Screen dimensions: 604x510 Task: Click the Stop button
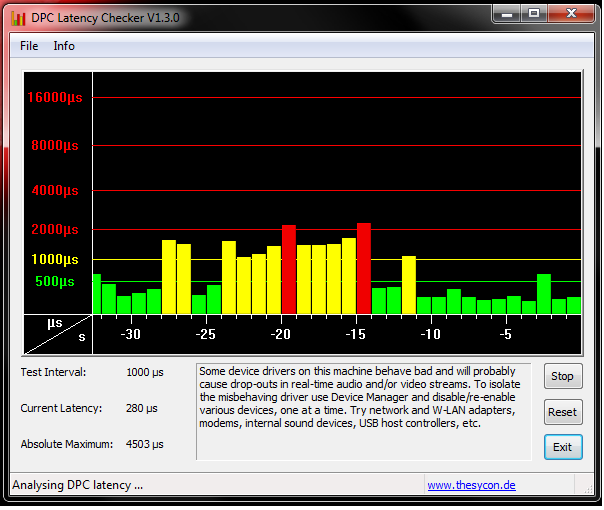point(563,376)
